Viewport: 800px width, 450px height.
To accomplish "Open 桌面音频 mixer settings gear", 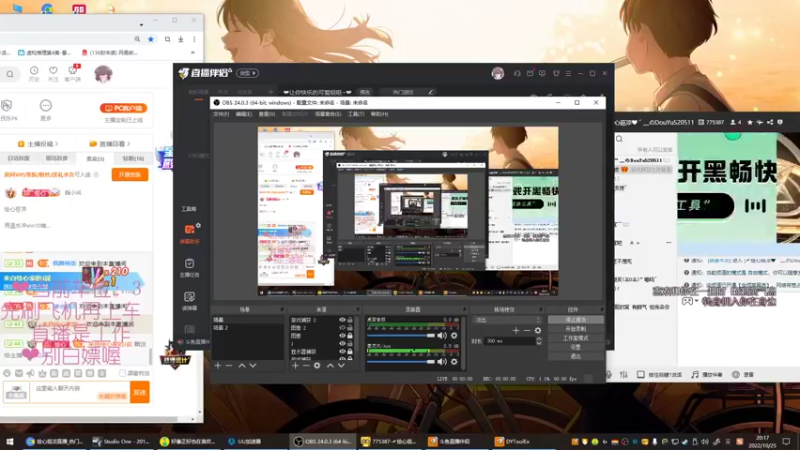I will [454, 336].
